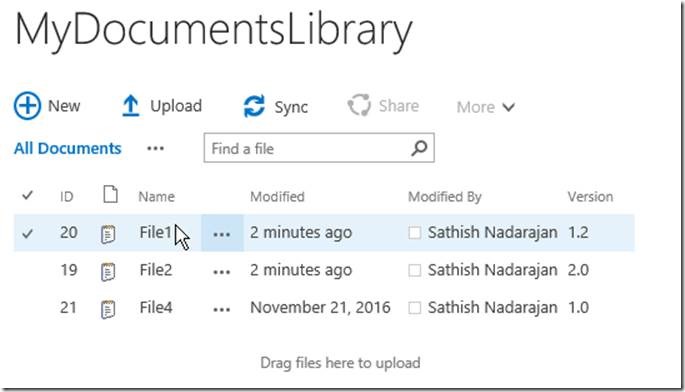Click the Upload arrow icon
The width and height of the screenshot is (685, 392).
coord(130,106)
